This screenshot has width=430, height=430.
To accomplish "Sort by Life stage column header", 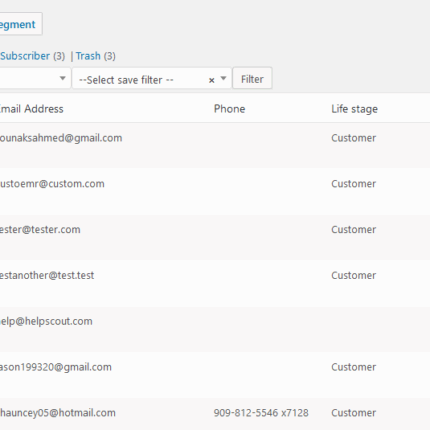I will [x=354, y=109].
